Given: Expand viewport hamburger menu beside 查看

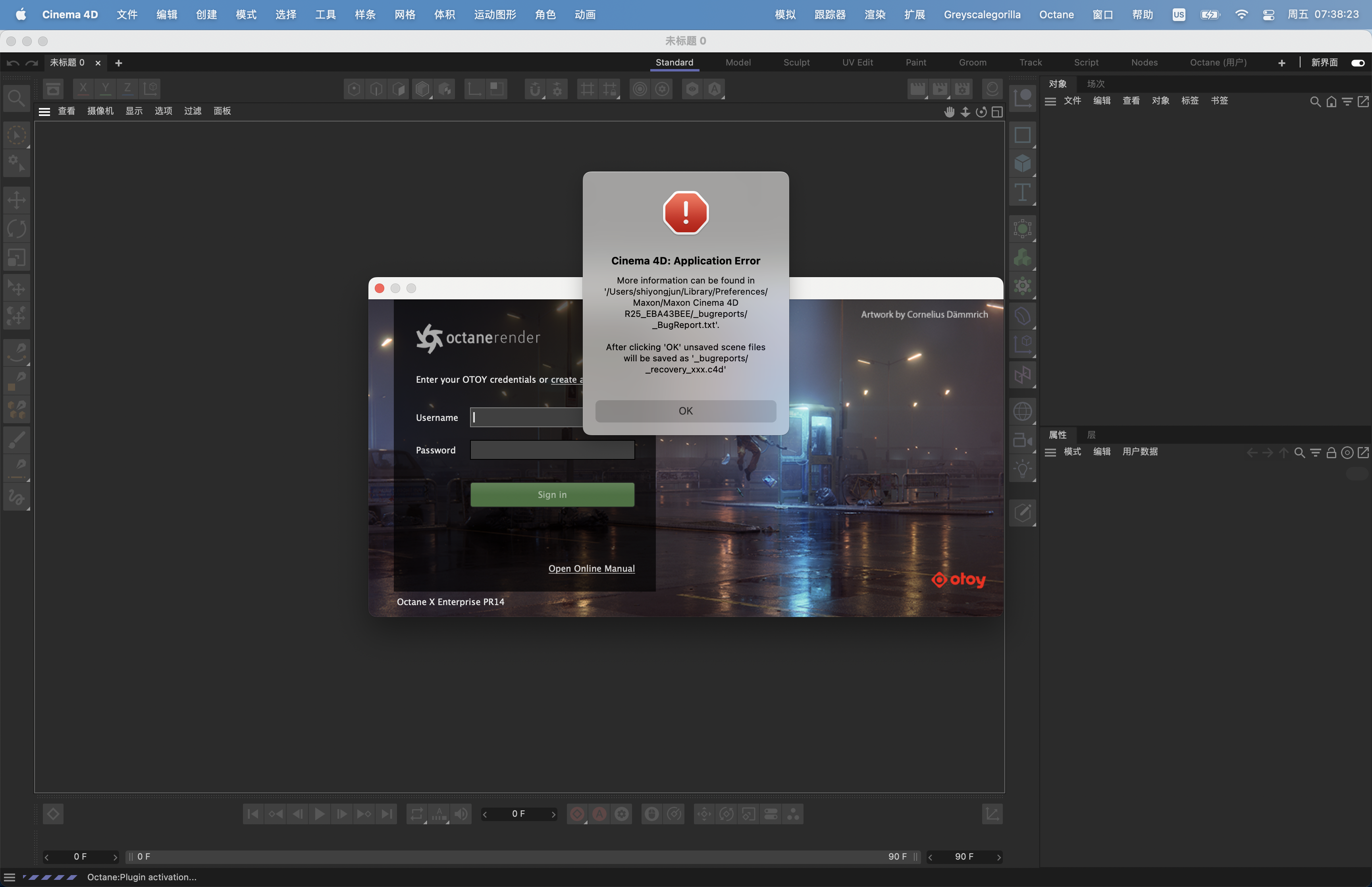Looking at the screenshot, I should coord(44,111).
